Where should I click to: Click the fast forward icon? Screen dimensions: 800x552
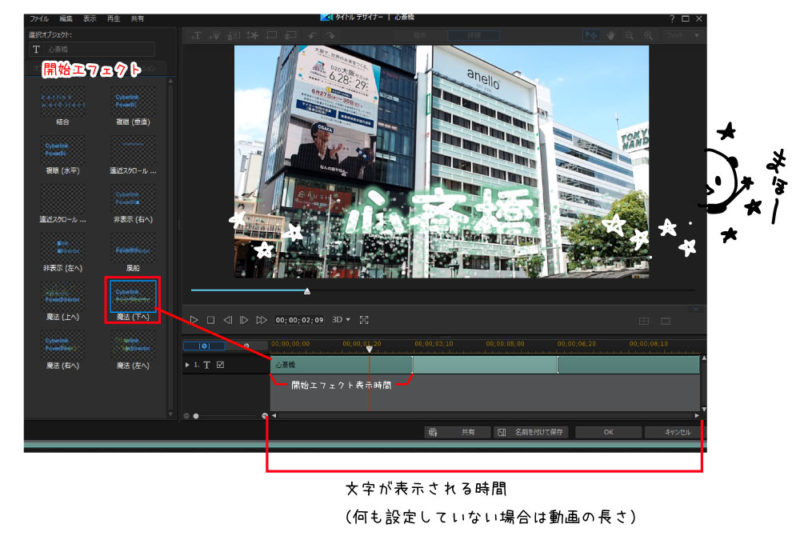[x=261, y=320]
